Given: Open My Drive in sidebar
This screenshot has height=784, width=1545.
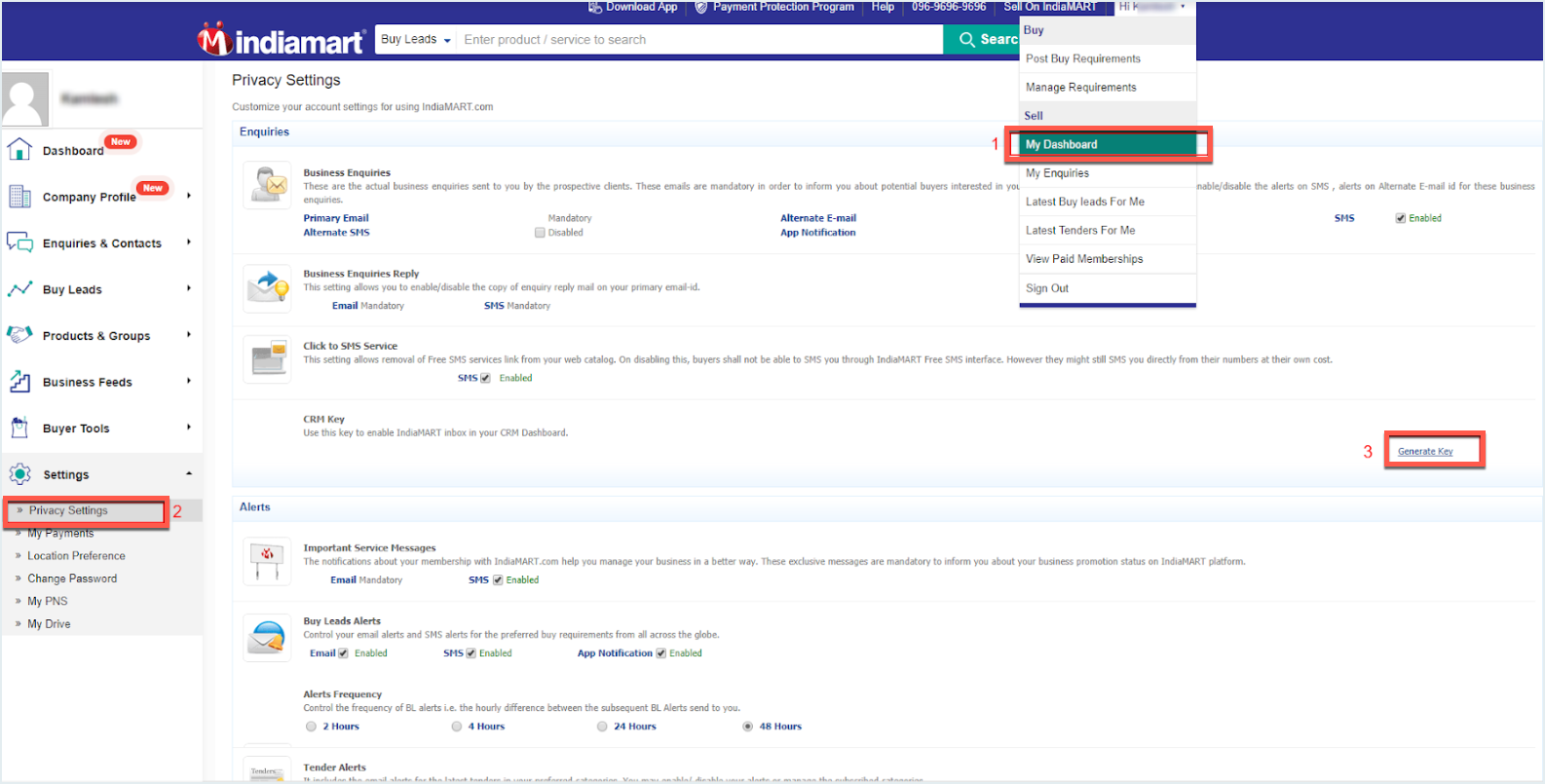Looking at the screenshot, I should (x=49, y=624).
